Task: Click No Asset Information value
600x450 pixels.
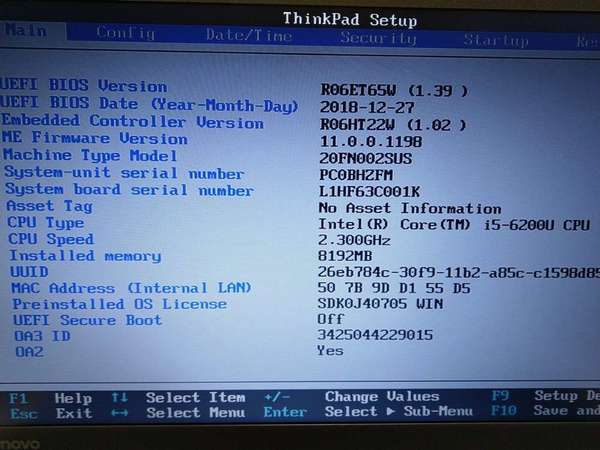Action: 410,208
